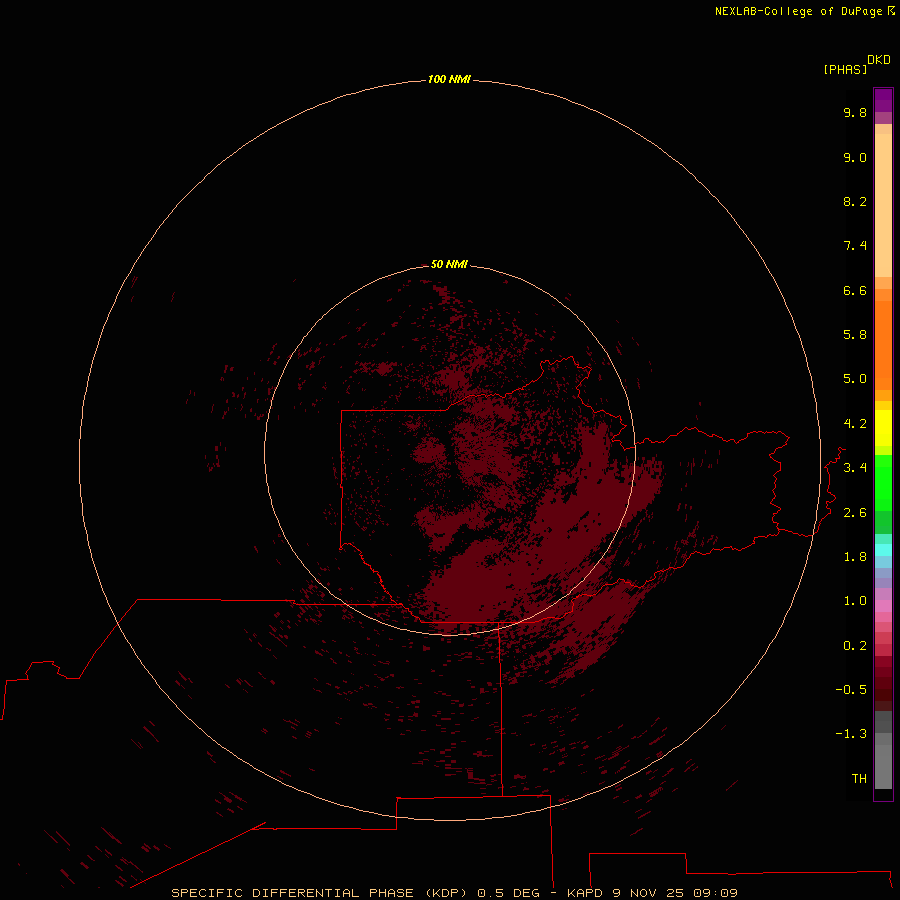
Task: Click the DKD legend header label
Action: click(x=879, y=60)
